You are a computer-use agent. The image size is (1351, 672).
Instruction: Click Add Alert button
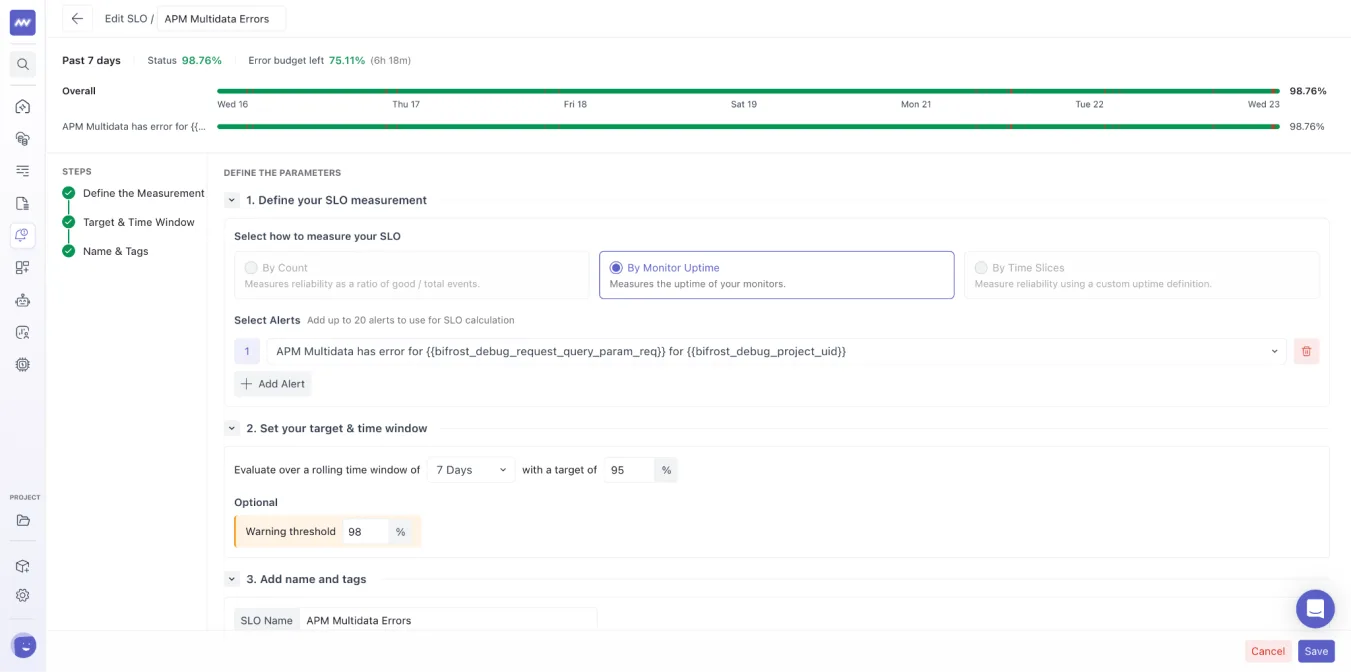[273, 384]
